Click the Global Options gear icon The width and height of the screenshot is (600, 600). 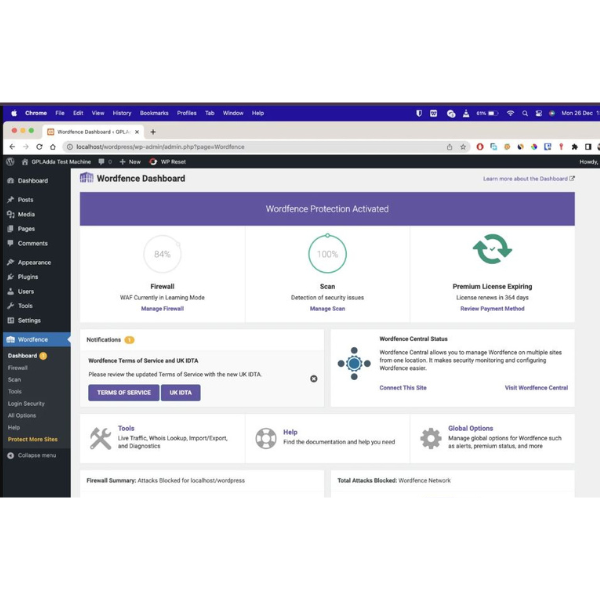tap(431, 439)
